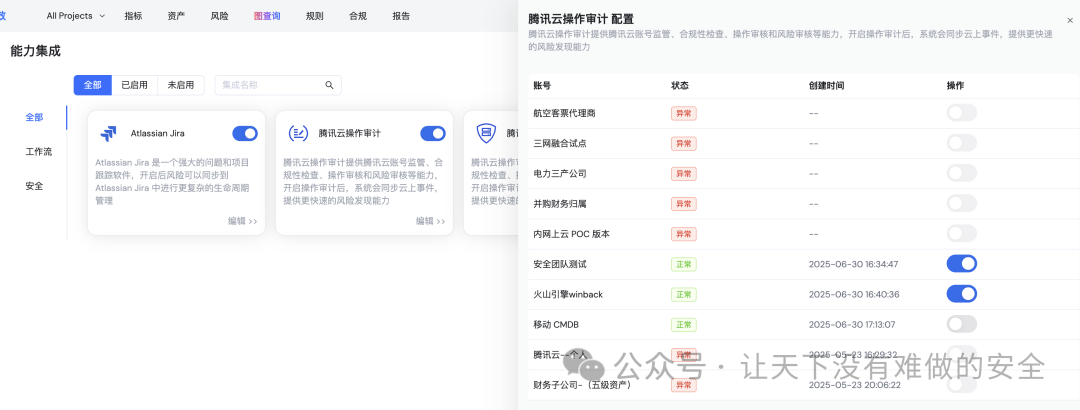Enable the toggle for 内网上云 POC 版本
Viewport: 1080px width, 410px height.
point(962,234)
